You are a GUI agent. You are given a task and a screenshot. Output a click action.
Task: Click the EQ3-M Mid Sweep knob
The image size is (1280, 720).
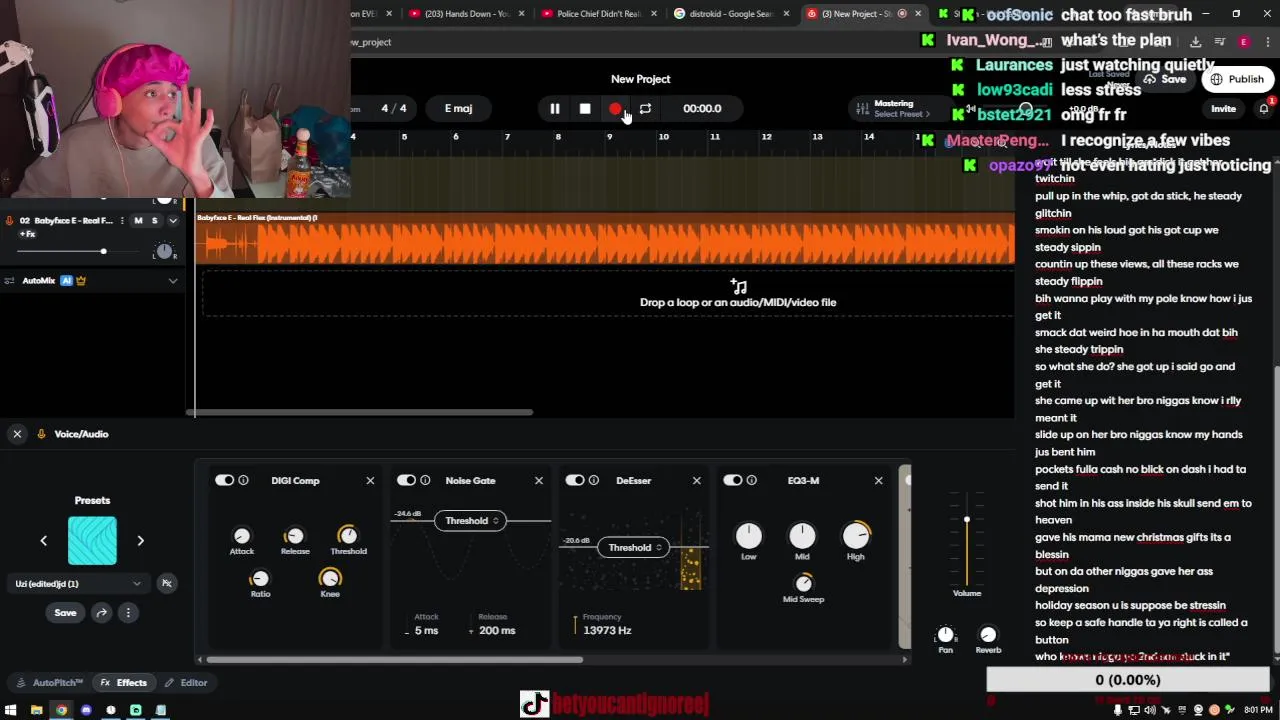tap(804, 583)
